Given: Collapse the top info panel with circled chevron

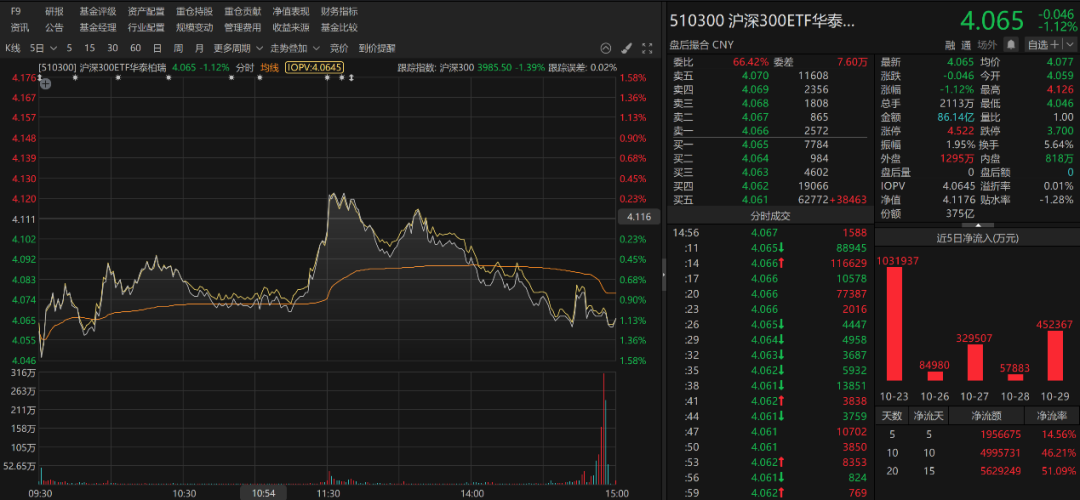Looking at the screenshot, I should click(x=605, y=48).
